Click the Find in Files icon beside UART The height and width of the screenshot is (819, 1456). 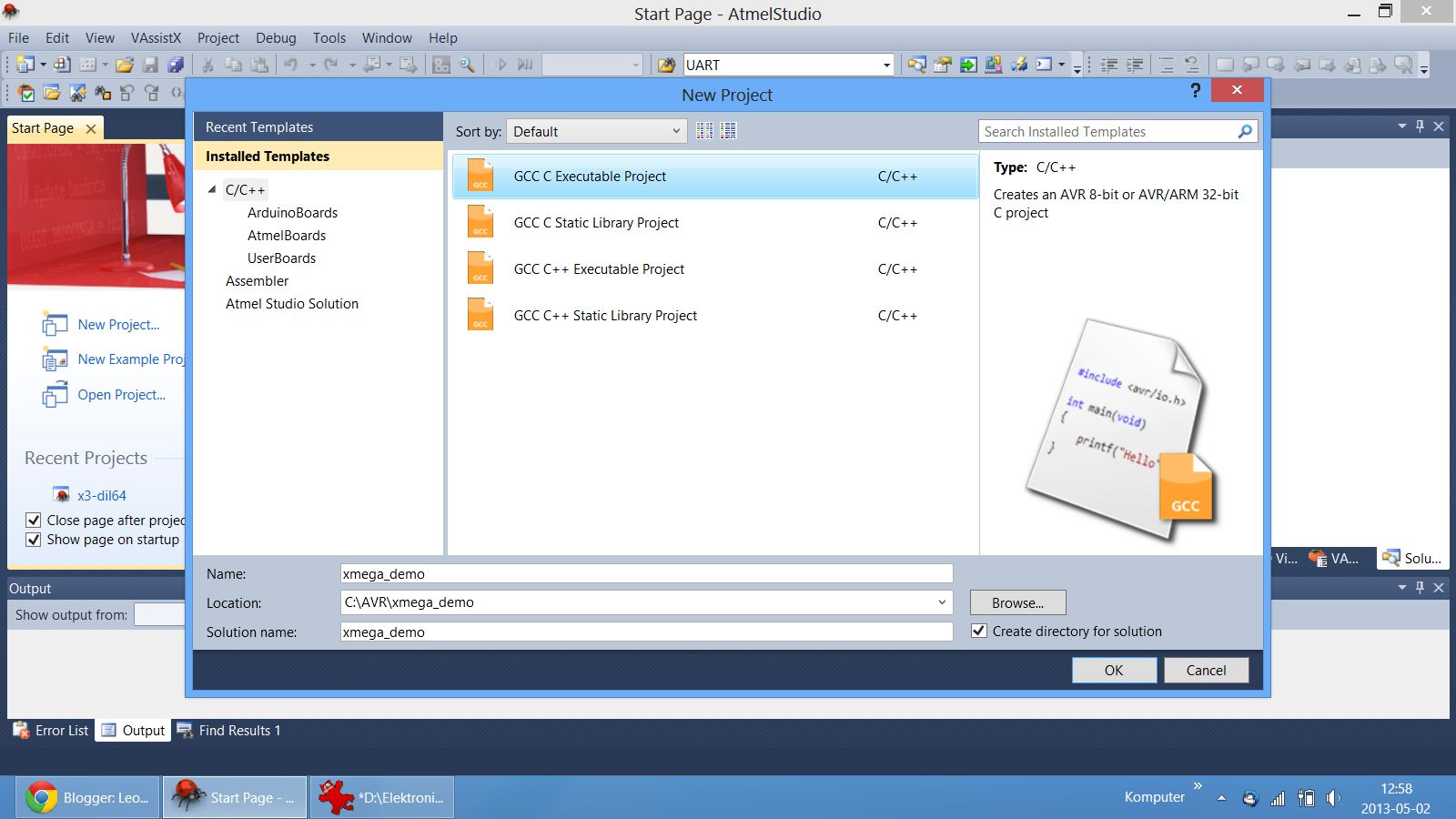click(x=667, y=65)
